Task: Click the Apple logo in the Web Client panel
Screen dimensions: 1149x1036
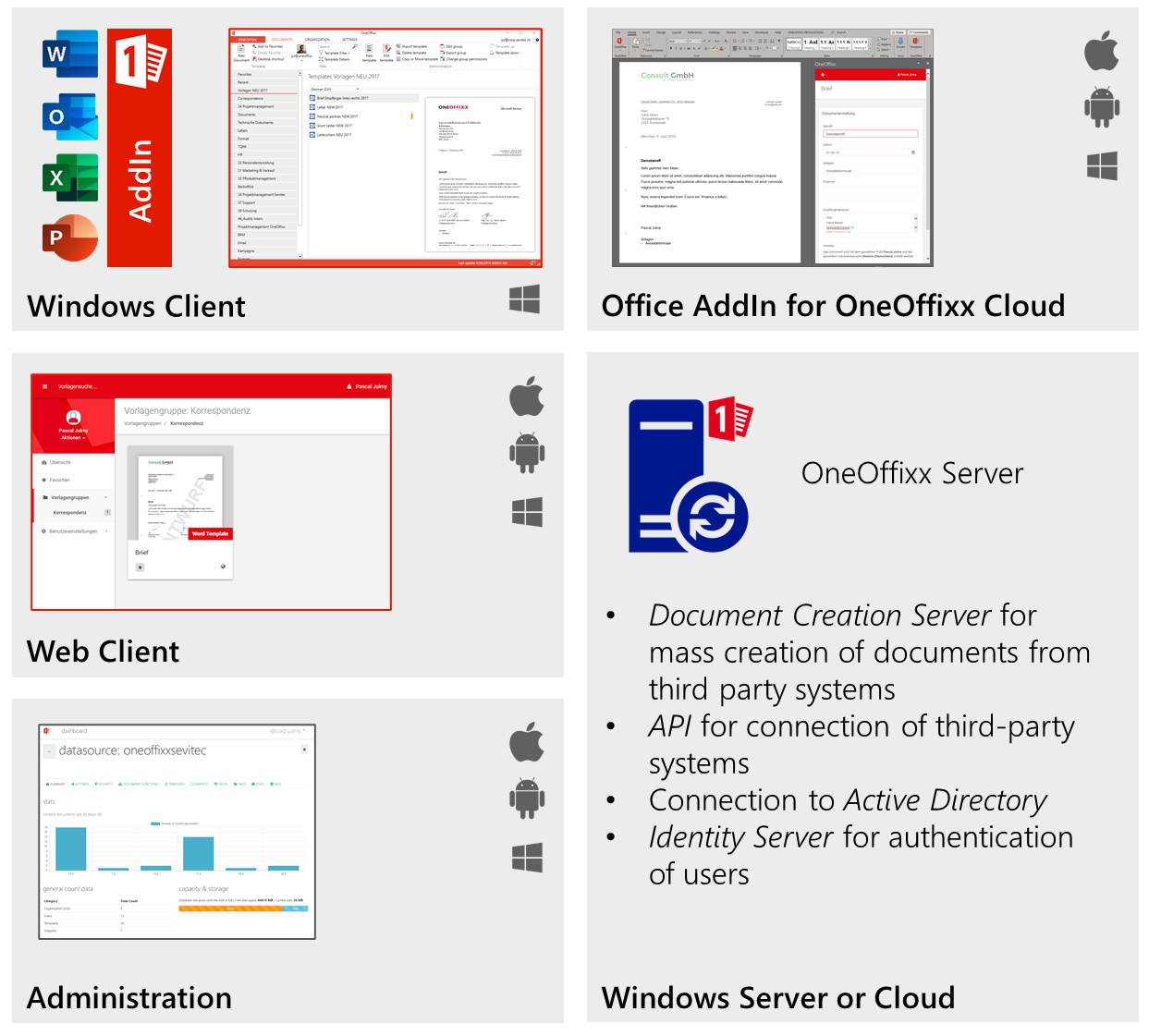Action: pyautogui.click(x=527, y=396)
